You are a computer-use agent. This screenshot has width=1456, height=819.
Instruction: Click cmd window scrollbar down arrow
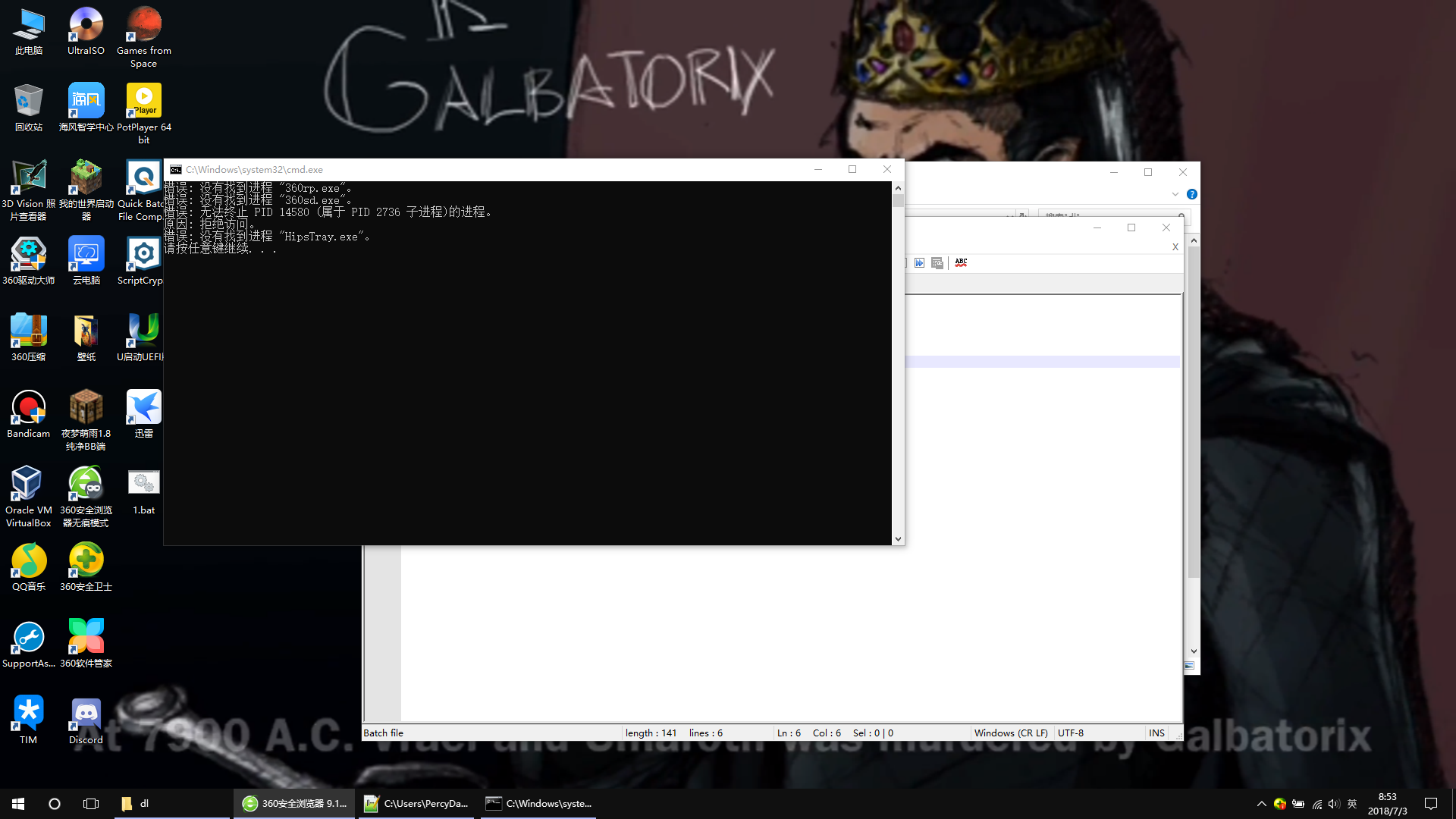click(x=898, y=539)
